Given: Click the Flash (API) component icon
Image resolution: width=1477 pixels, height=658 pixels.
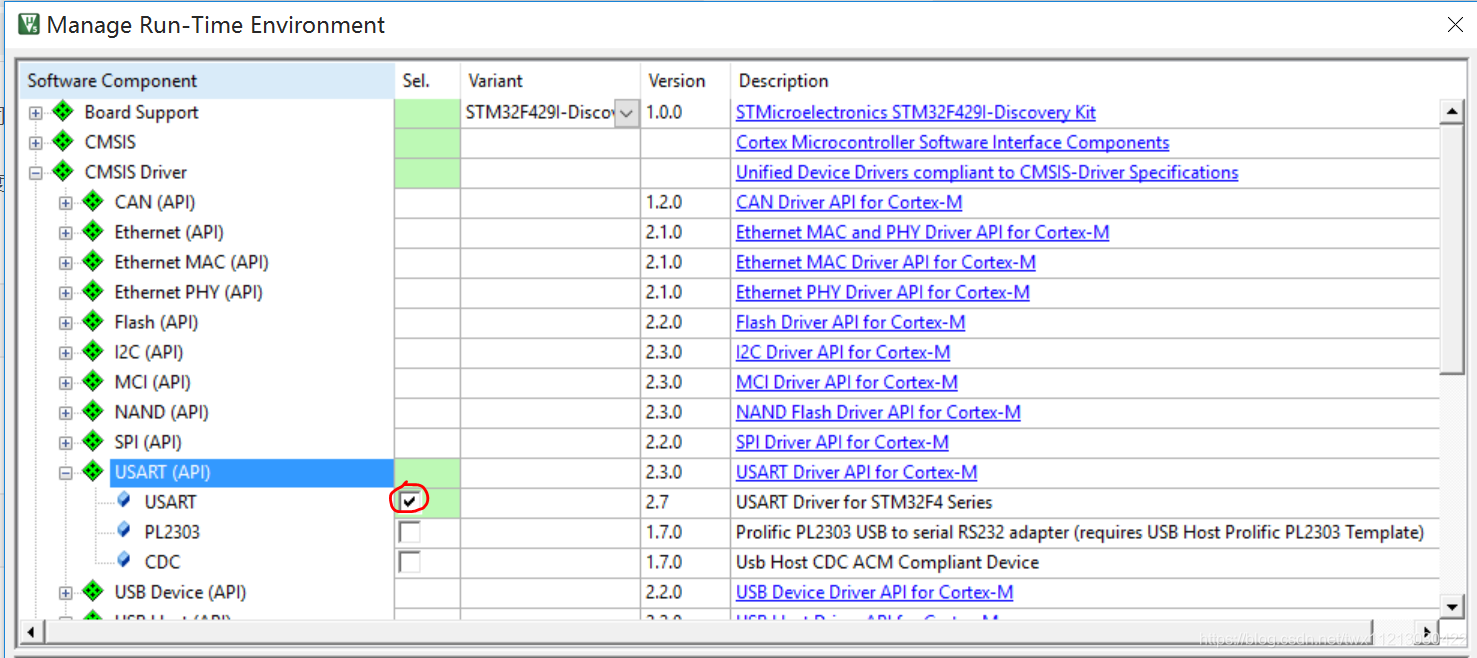Looking at the screenshot, I should [x=92, y=322].
